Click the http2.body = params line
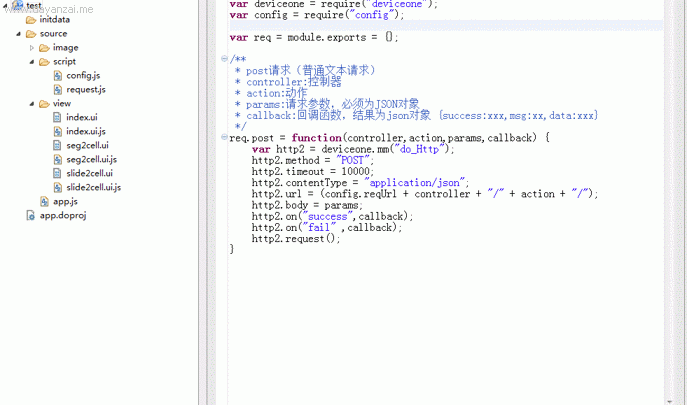 coord(307,205)
